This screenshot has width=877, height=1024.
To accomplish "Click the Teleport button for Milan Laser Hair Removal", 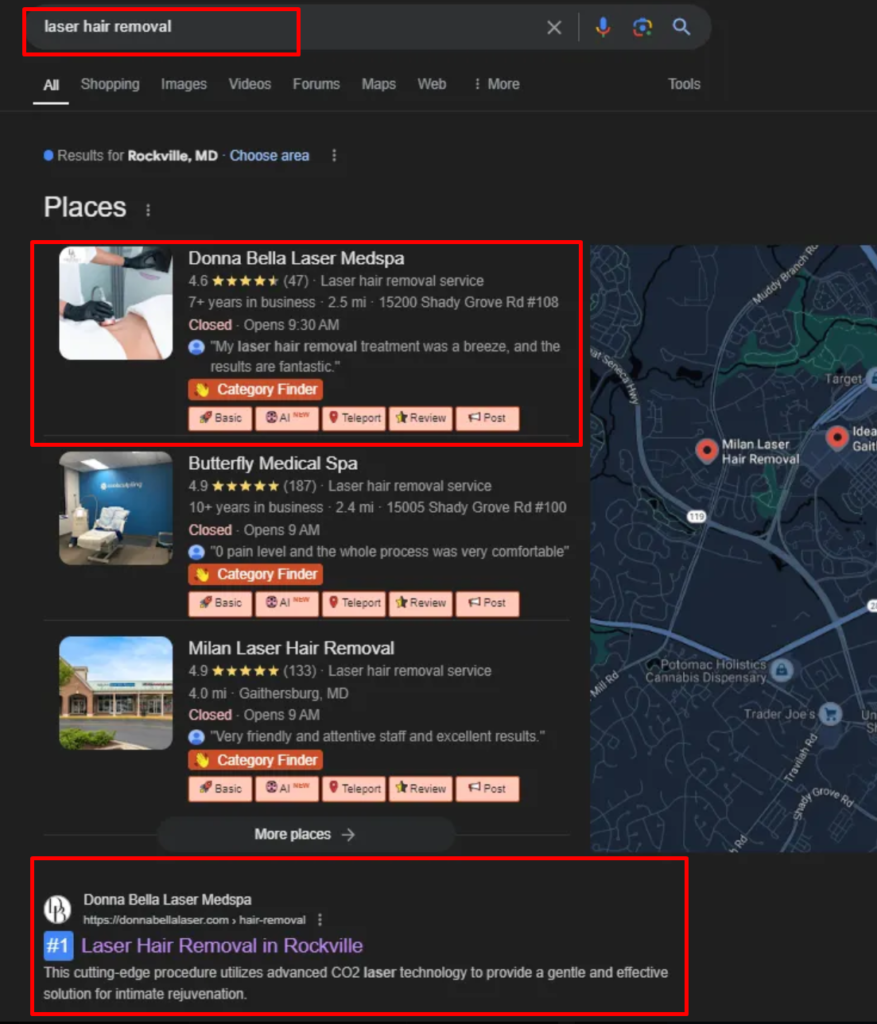I will coord(355,789).
